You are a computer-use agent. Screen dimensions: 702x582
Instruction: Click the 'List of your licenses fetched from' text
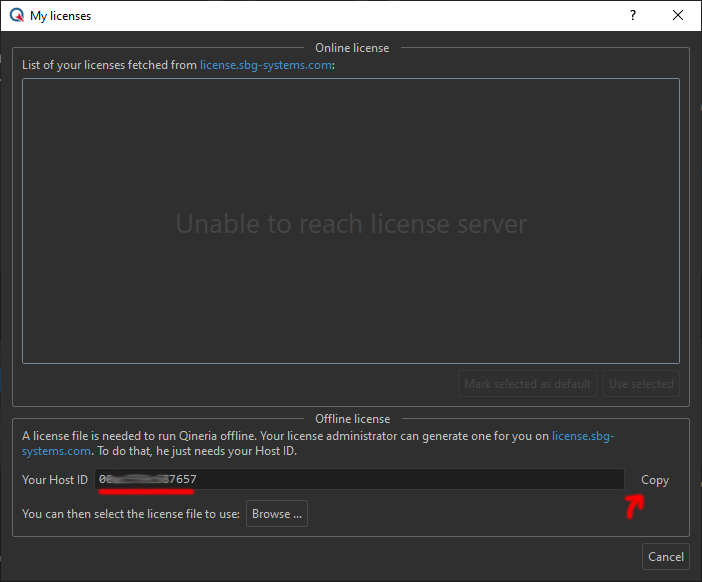pyautogui.click(x=109, y=65)
